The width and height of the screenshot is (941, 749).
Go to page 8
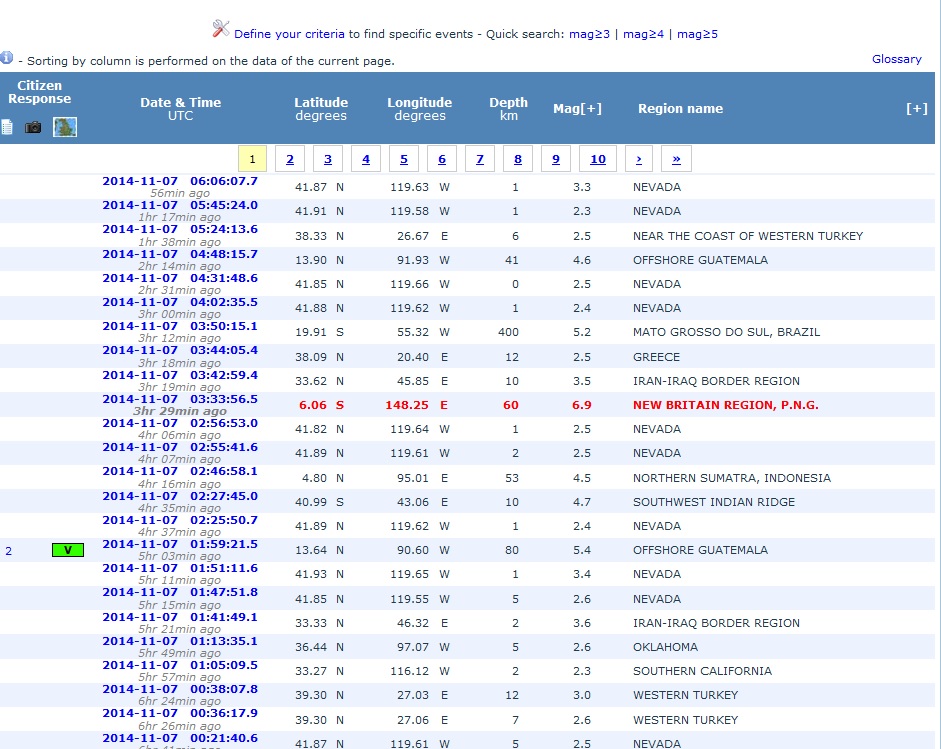pyautogui.click(x=518, y=159)
